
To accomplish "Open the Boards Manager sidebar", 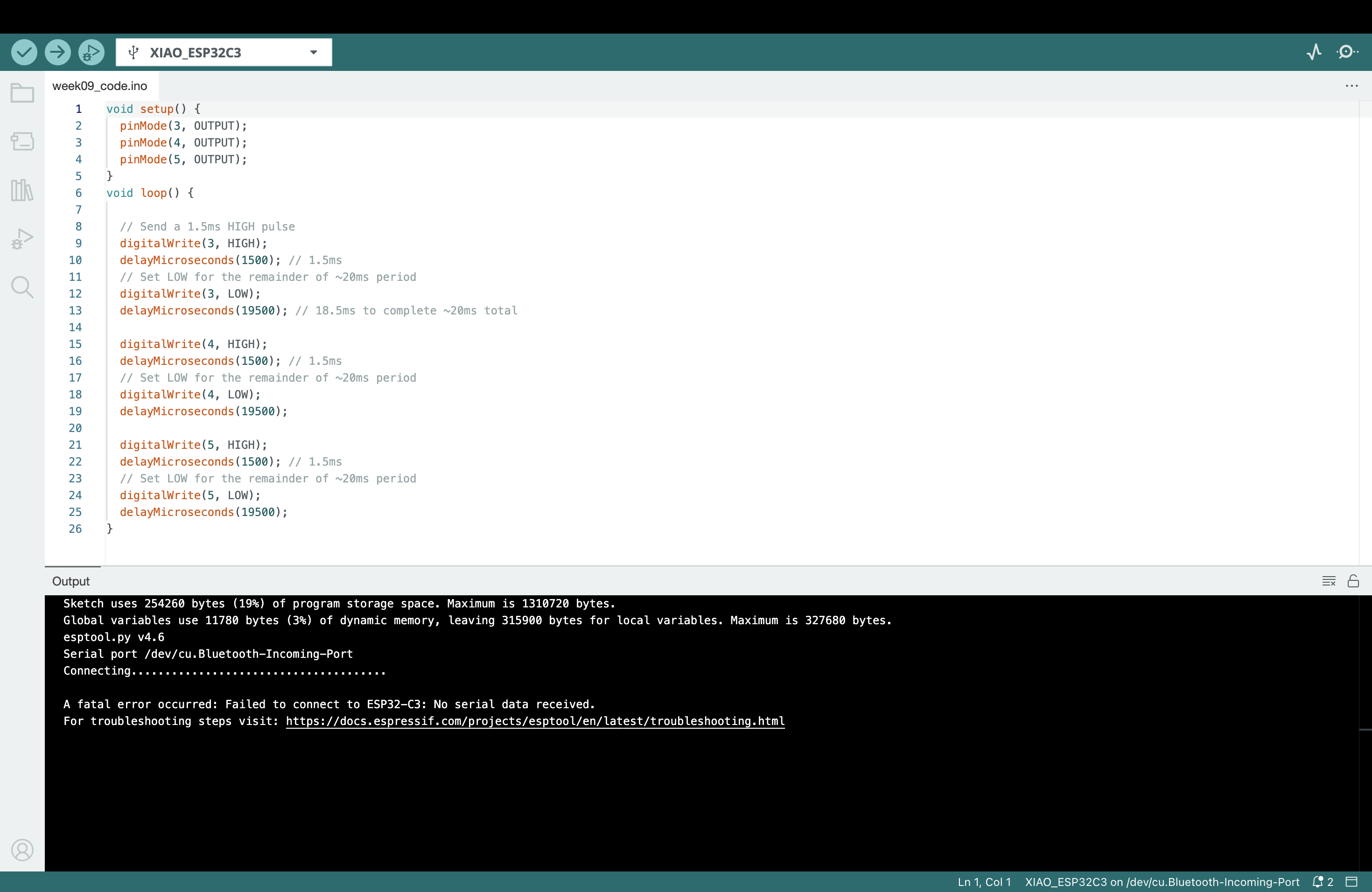I will click(x=22, y=141).
